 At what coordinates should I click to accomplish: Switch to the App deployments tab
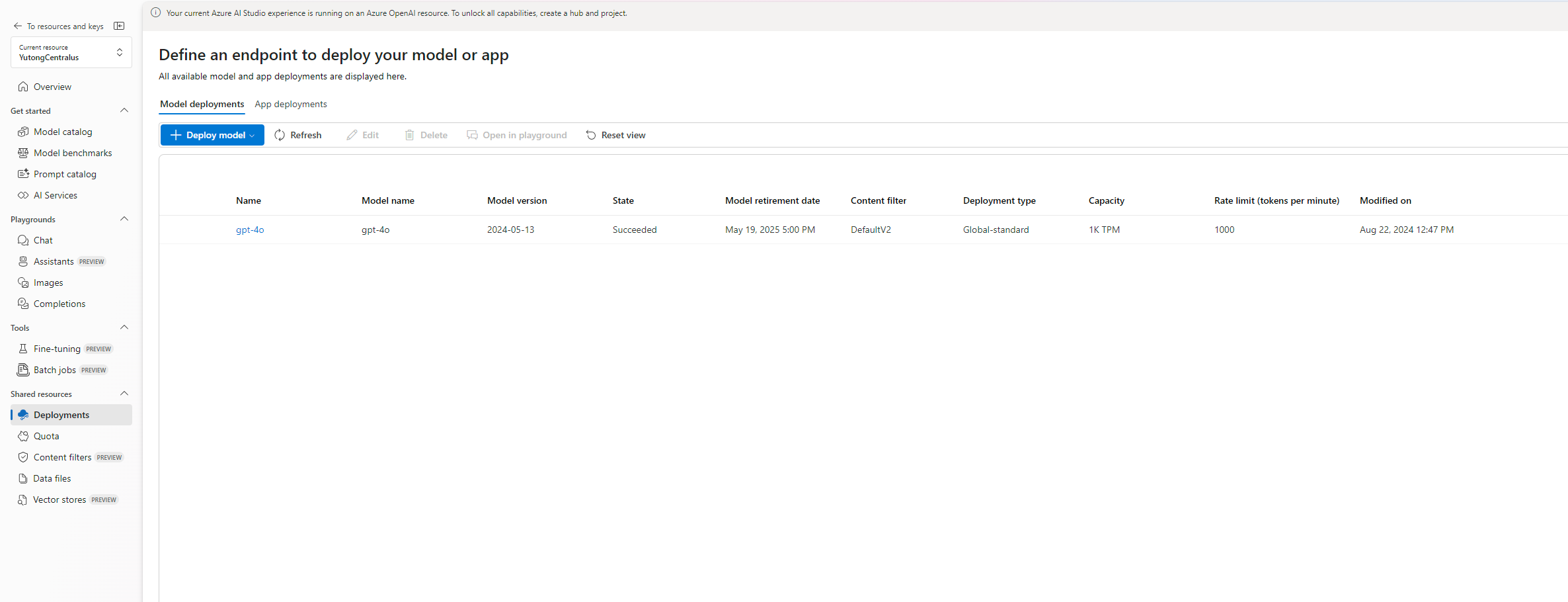click(x=291, y=104)
